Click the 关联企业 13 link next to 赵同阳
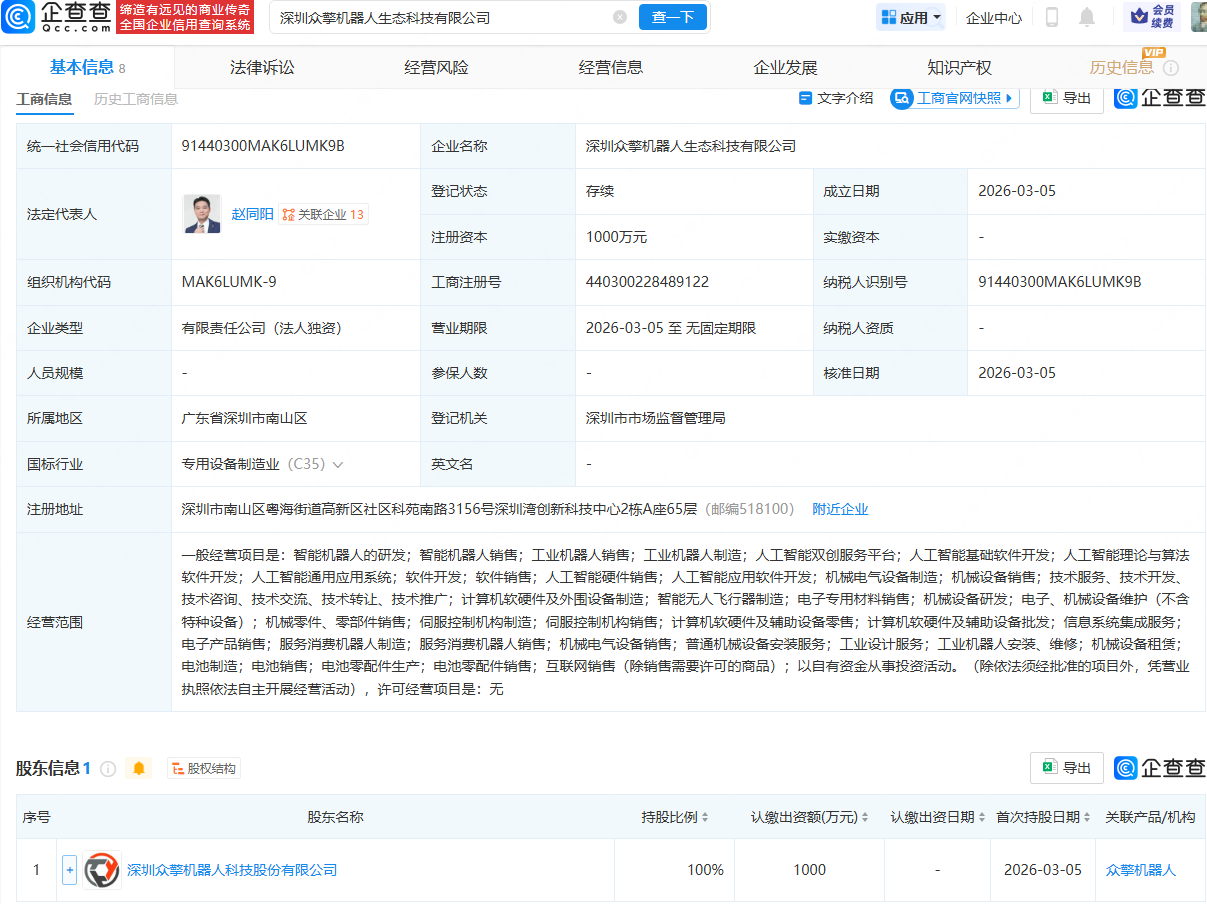Screen dimensions: 1207x904 [x=322, y=214]
